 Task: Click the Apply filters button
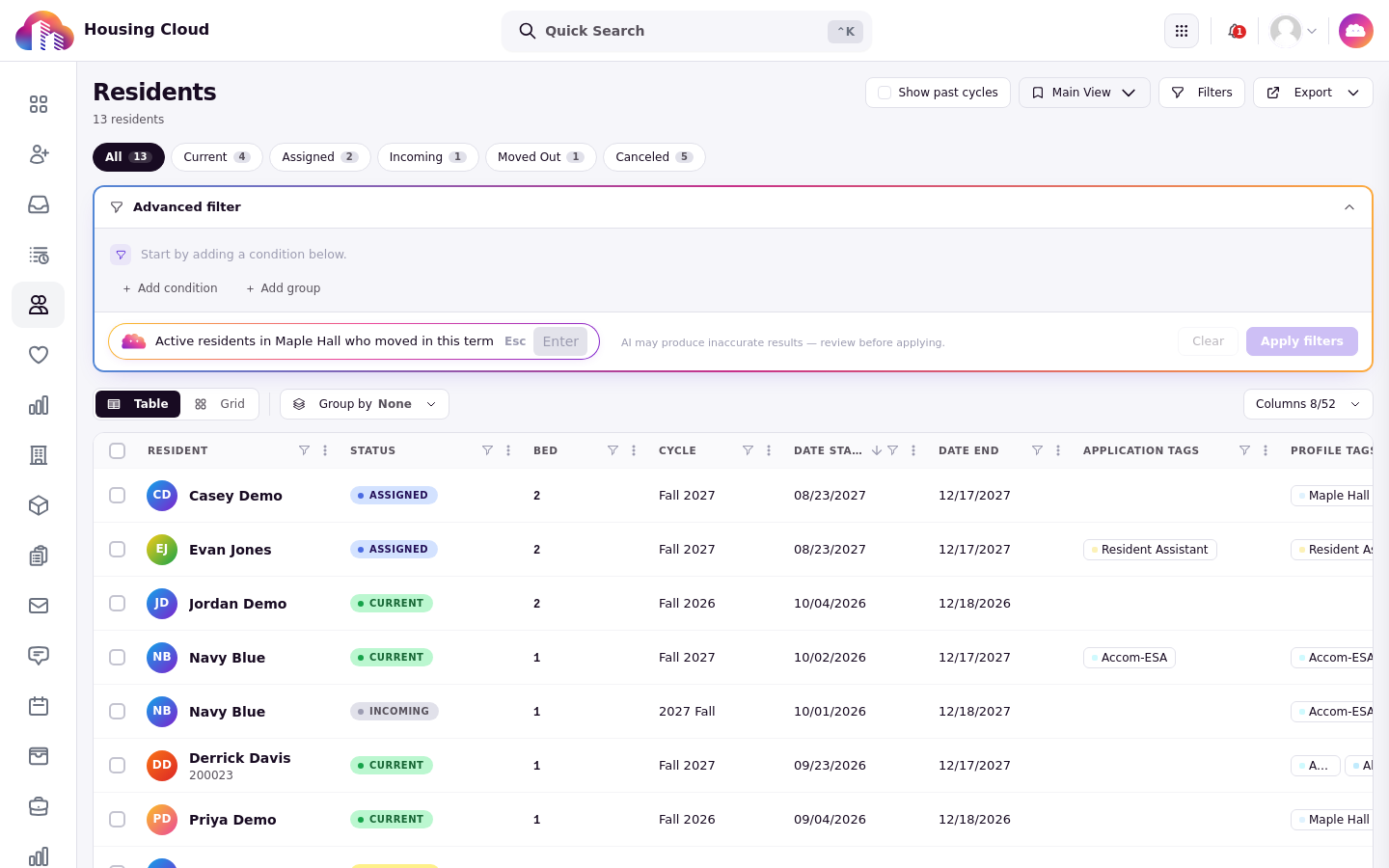click(x=1302, y=341)
